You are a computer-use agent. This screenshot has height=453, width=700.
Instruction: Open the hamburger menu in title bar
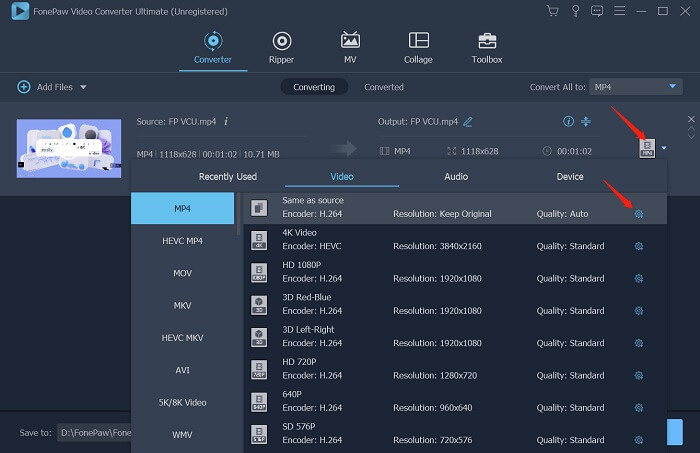[619, 11]
